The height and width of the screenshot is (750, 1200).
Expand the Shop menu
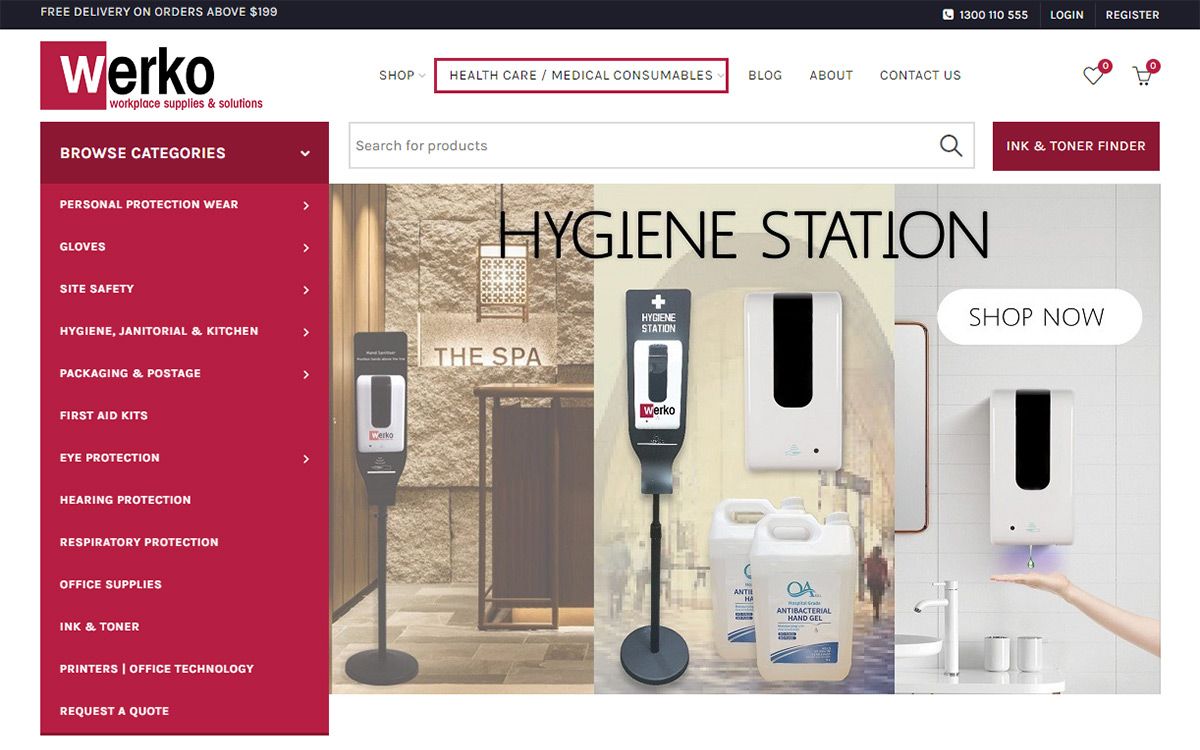402,75
